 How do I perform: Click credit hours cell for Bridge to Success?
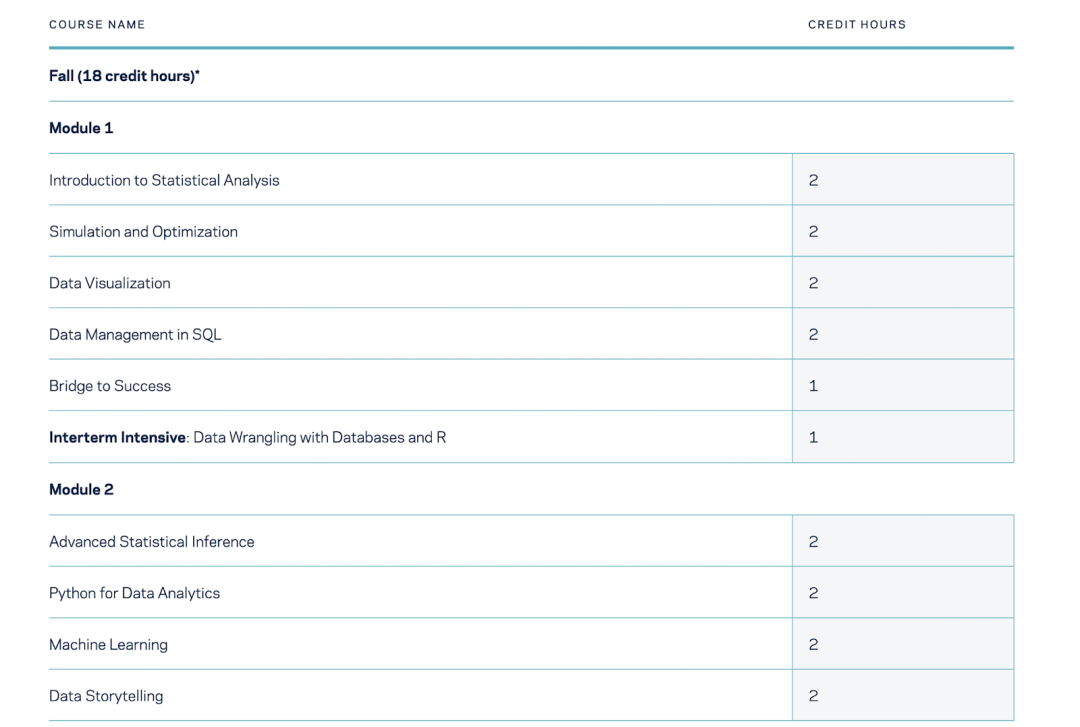902,386
